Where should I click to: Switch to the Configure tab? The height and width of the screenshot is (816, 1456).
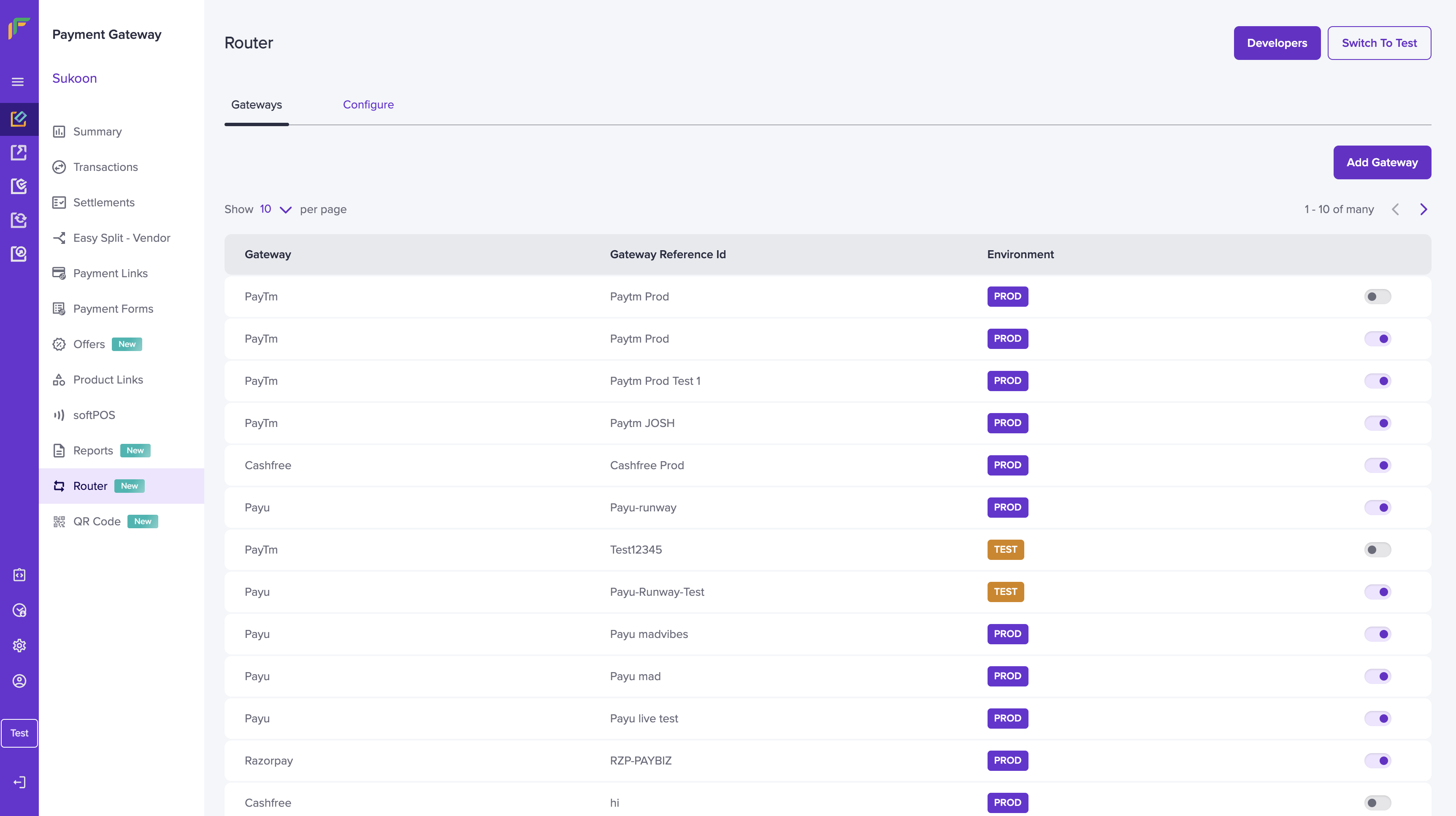(x=368, y=105)
